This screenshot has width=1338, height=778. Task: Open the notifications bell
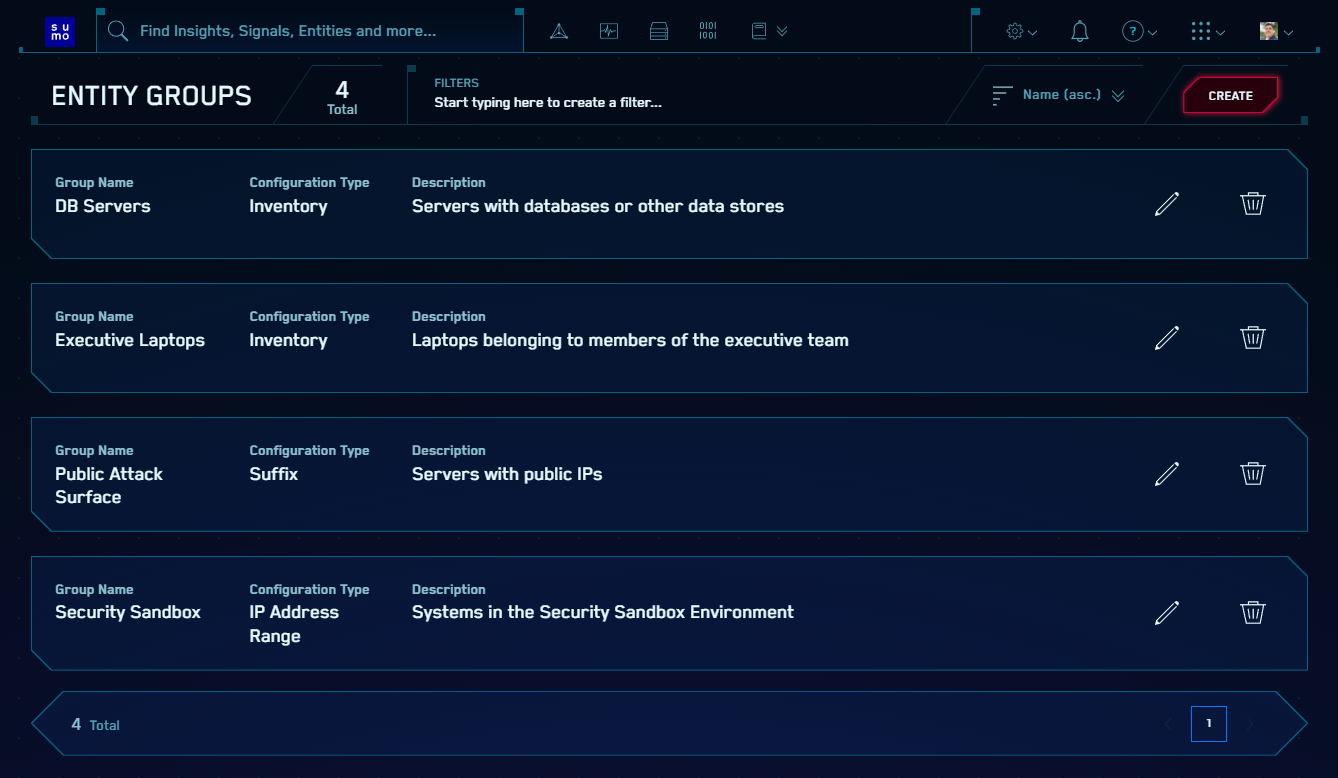[x=1079, y=31]
